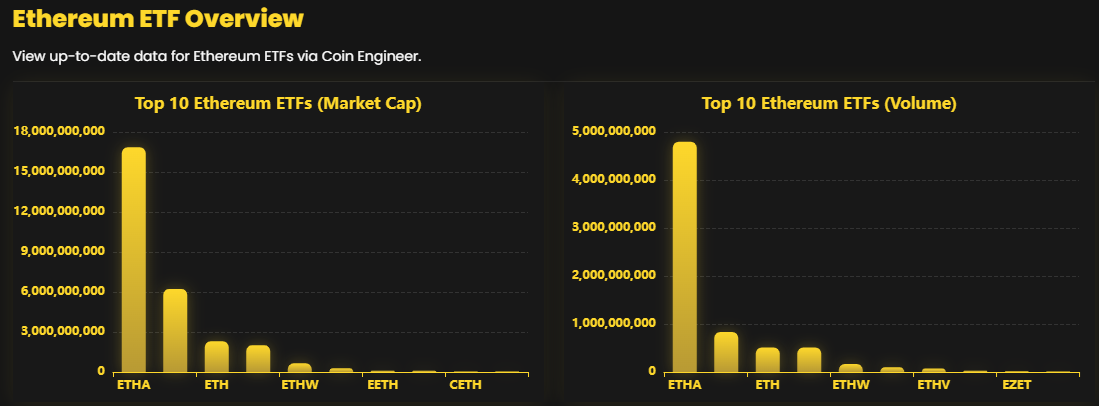
Task: Click the Coin Engineer description text
Action: [217, 55]
